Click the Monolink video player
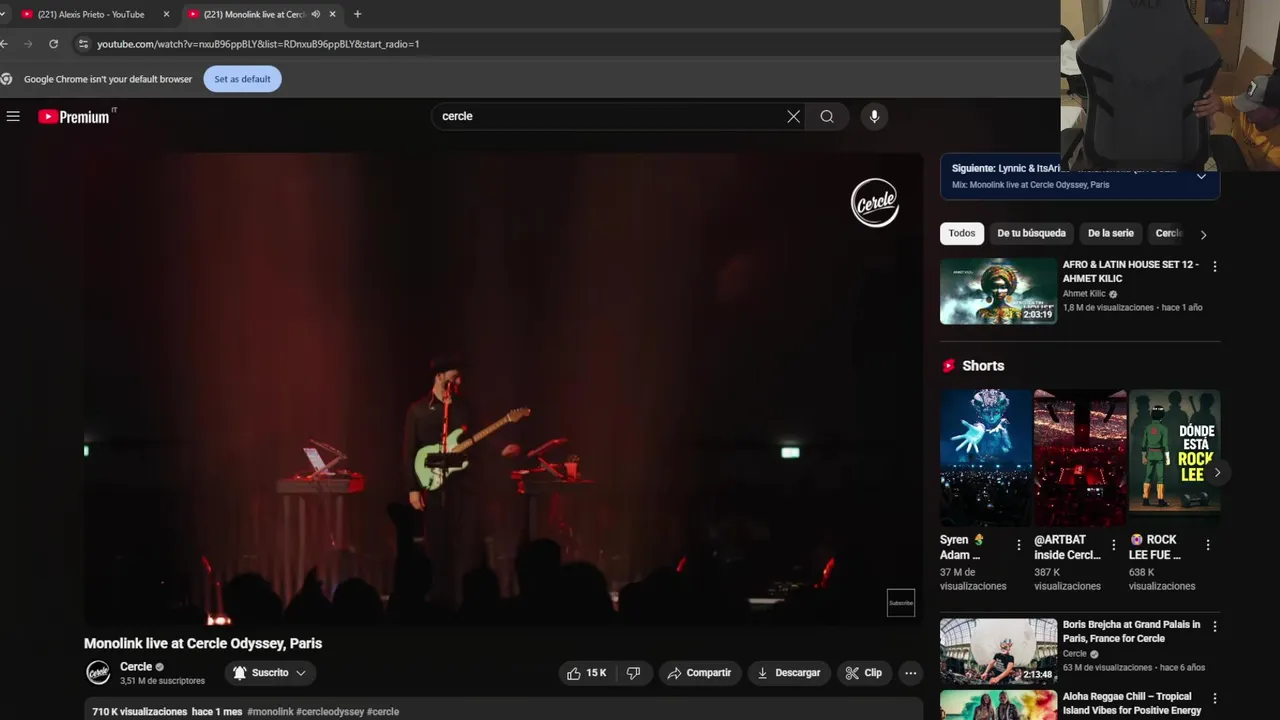1280x720 pixels. [503, 389]
